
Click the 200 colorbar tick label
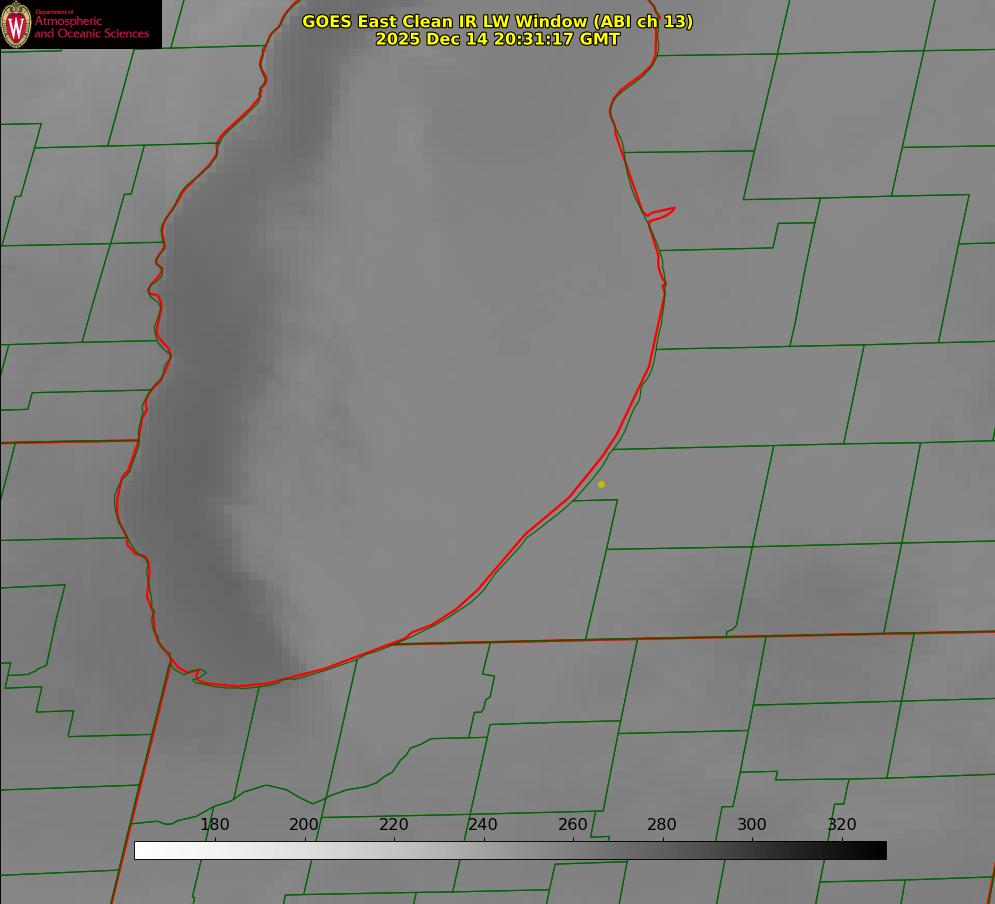[x=304, y=825]
